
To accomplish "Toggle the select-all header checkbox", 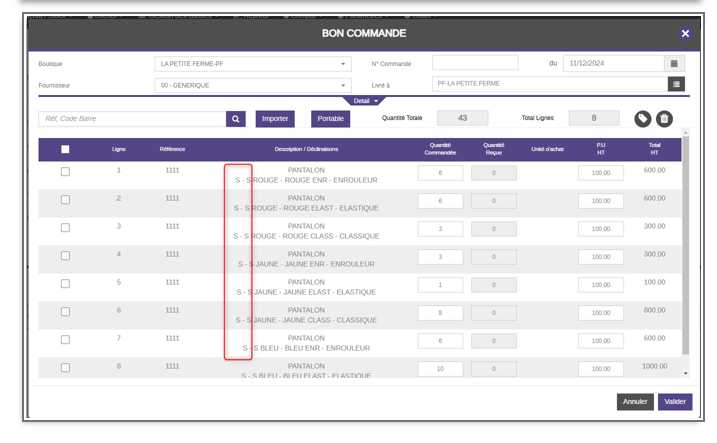I will 65,149.
